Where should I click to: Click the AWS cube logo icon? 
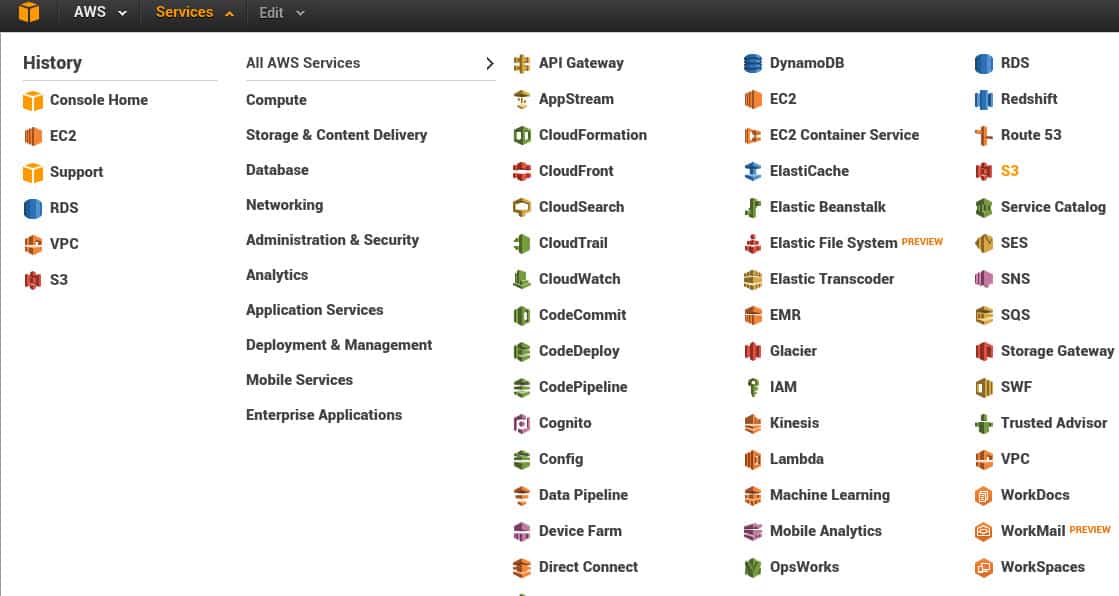28,13
